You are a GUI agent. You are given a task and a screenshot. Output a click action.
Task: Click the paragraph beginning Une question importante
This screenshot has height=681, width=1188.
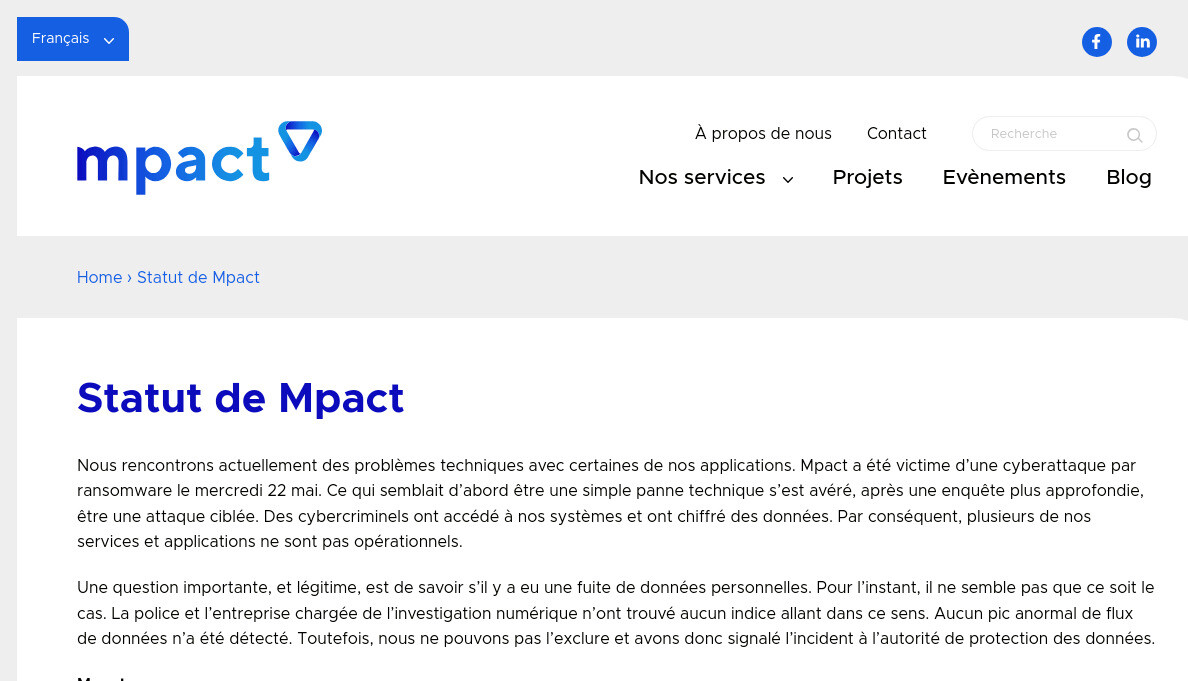pos(616,613)
